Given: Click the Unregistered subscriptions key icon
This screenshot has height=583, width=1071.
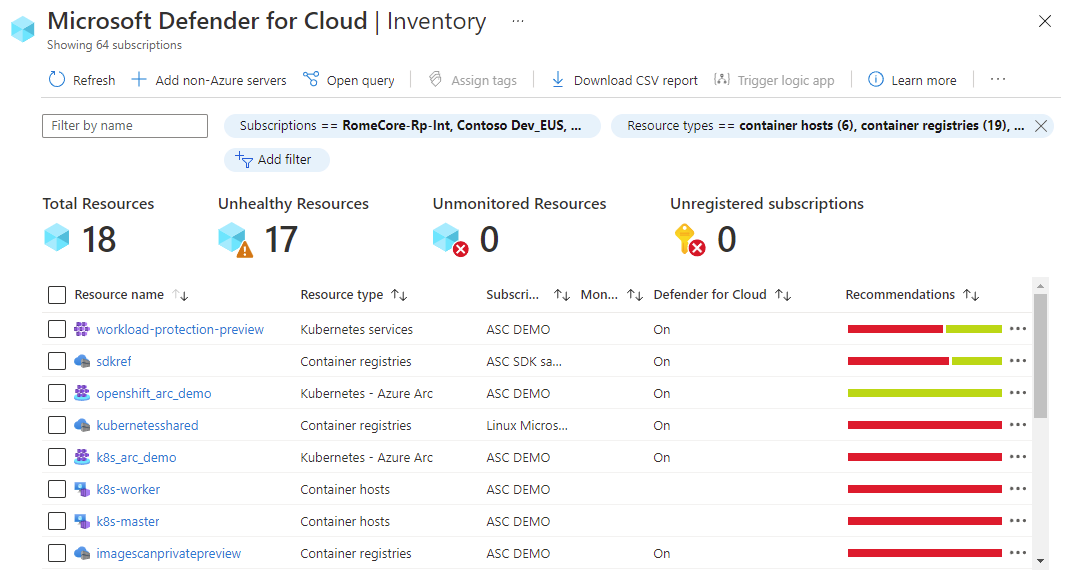Looking at the screenshot, I should pos(689,240).
